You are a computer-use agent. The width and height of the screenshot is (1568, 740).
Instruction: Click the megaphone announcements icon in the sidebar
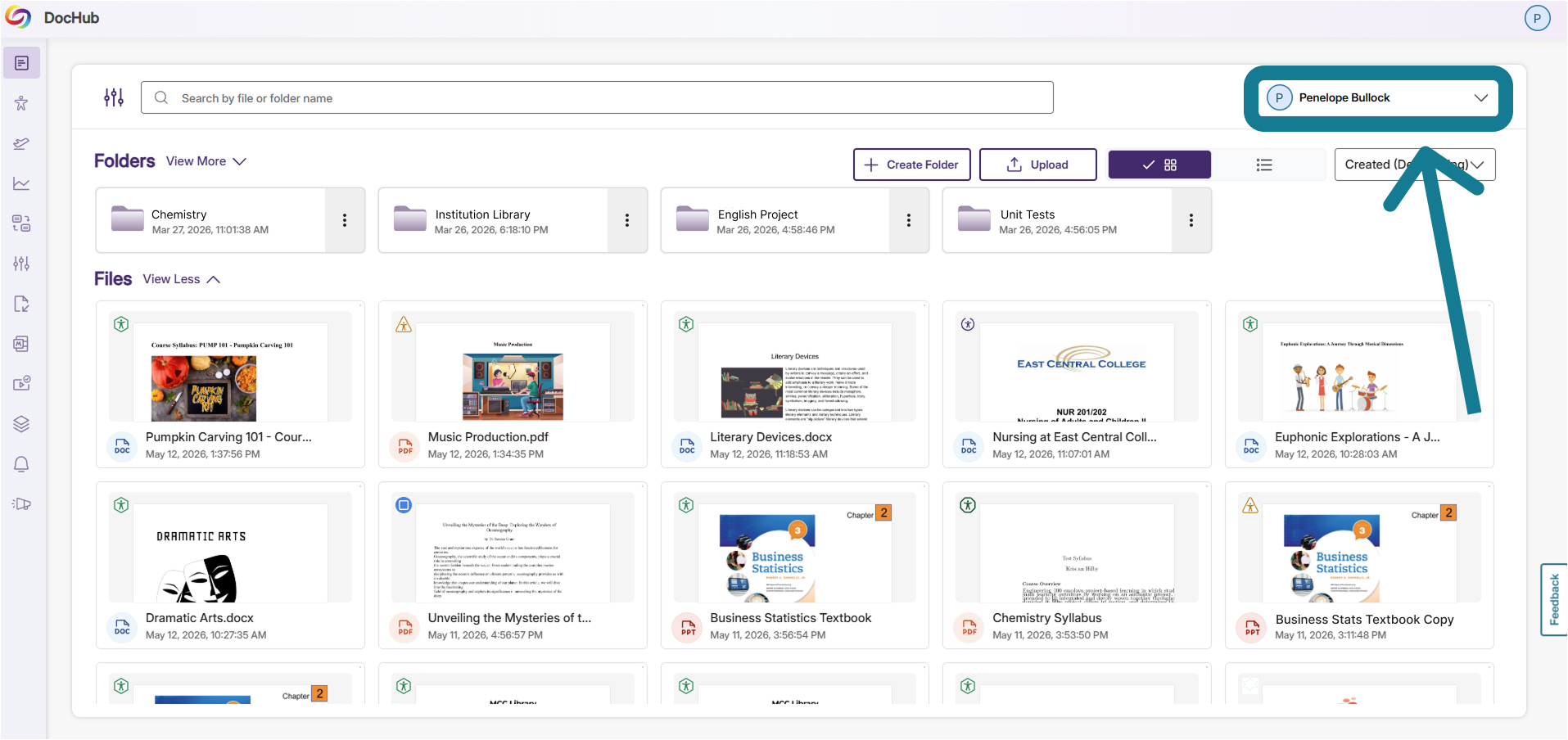pyautogui.click(x=21, y=504)
